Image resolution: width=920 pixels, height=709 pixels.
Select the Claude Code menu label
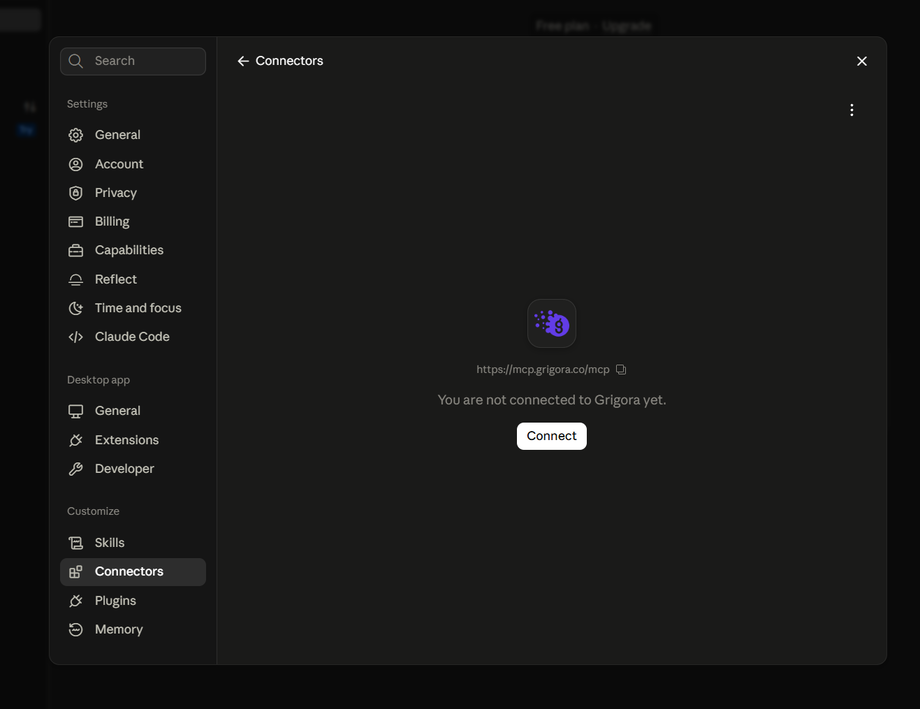tap(132, 337)
